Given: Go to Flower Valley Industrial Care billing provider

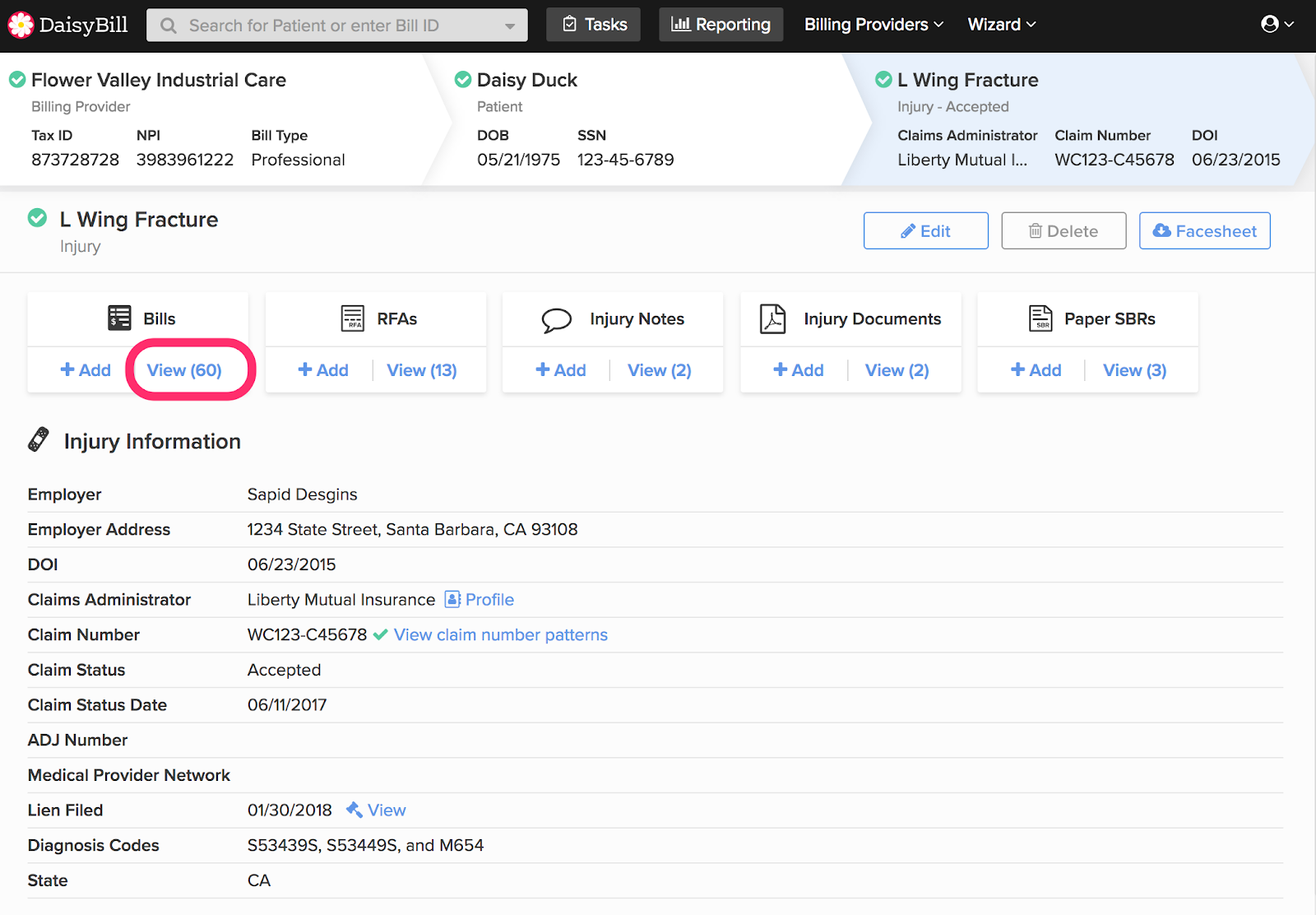Looking at the screenshot, I should click(x=159, y=80).
